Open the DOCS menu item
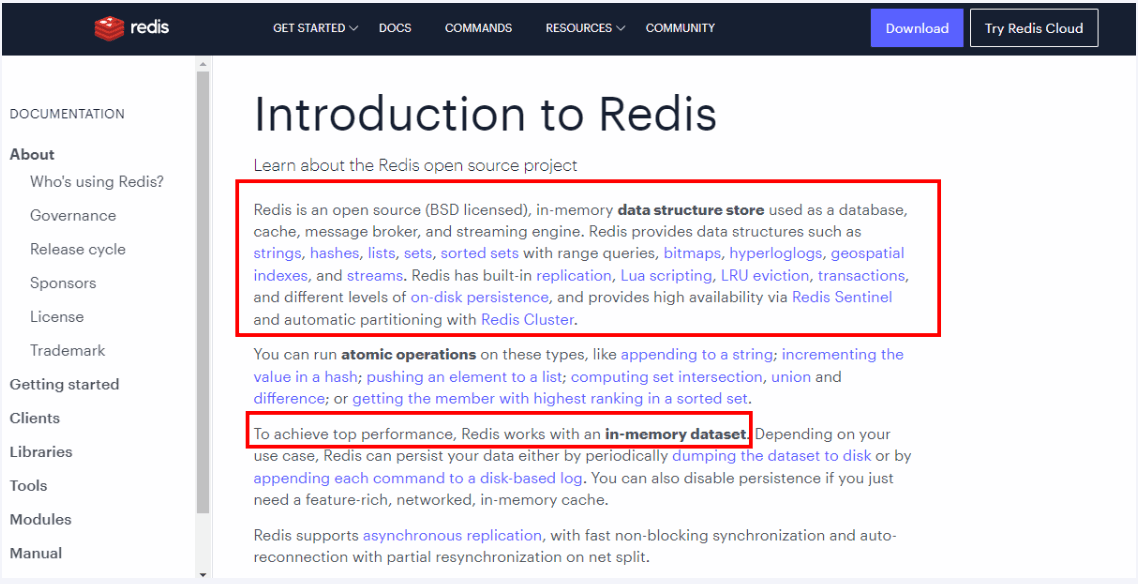The height and width of the screenshot is (584, 1138). (395, 28)
